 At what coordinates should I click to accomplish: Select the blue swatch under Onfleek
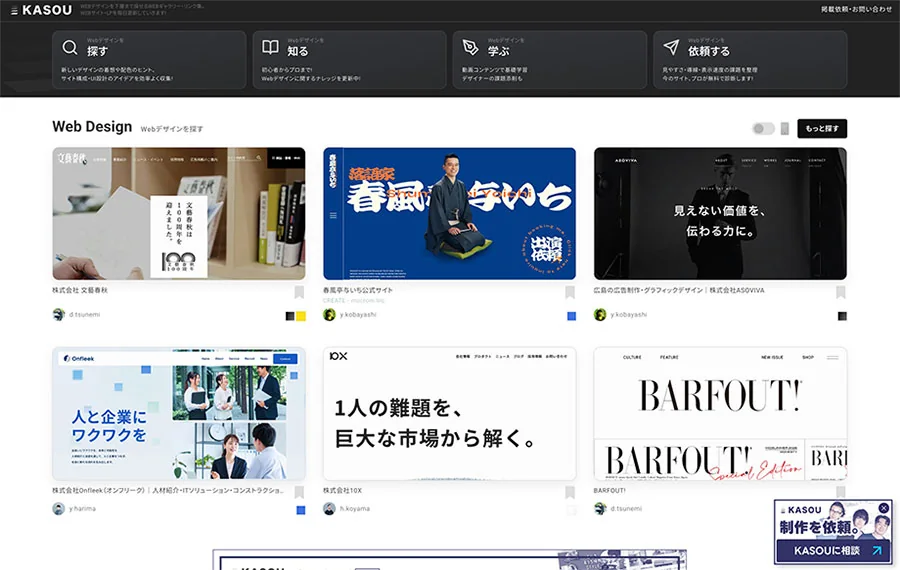point(301,510)
